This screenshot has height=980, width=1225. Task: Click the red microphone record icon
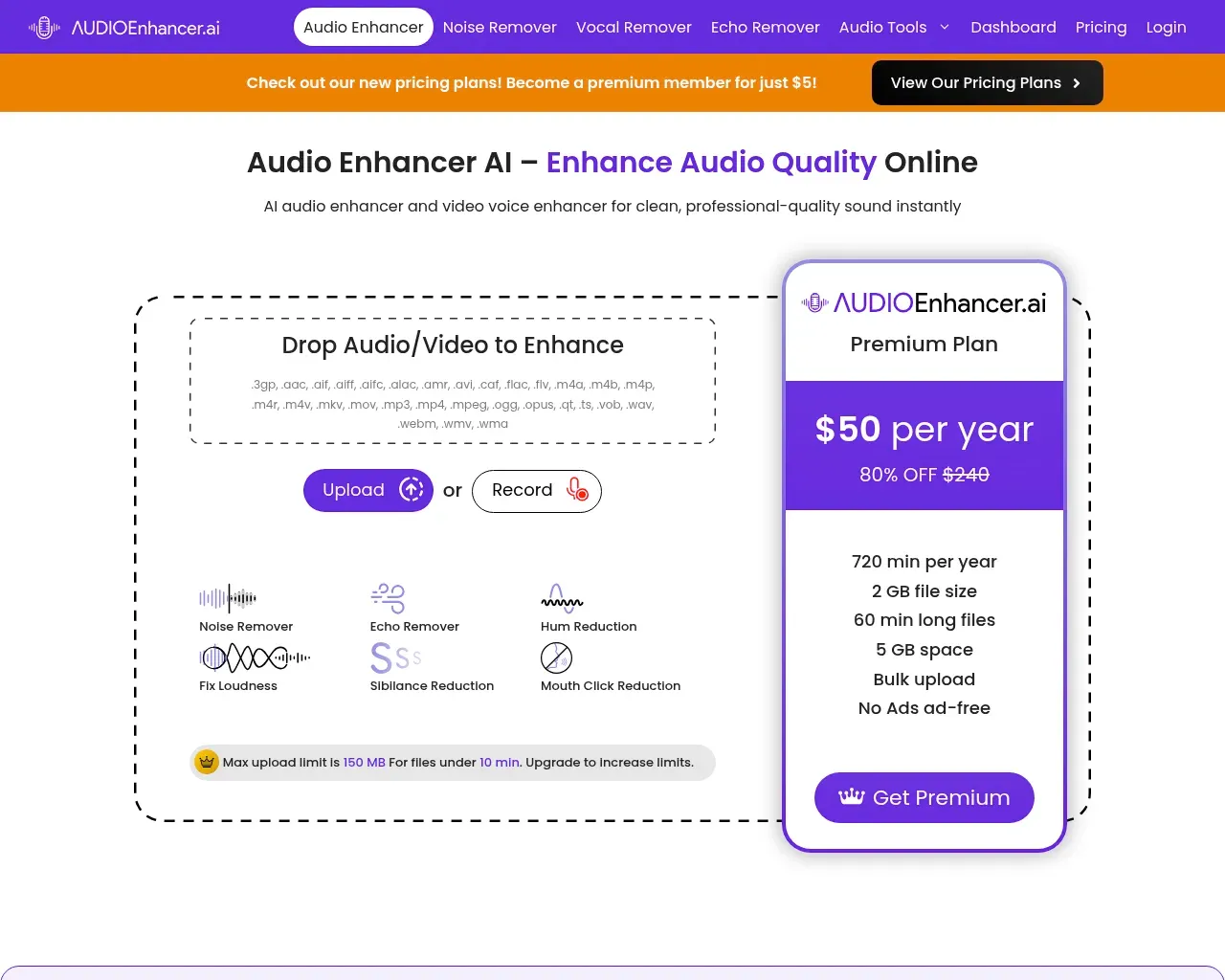click(x=577, y=489)
